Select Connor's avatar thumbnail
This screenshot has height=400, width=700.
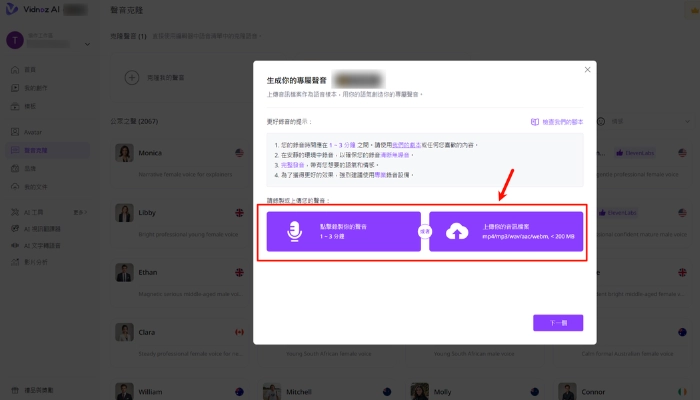(567, 392)
